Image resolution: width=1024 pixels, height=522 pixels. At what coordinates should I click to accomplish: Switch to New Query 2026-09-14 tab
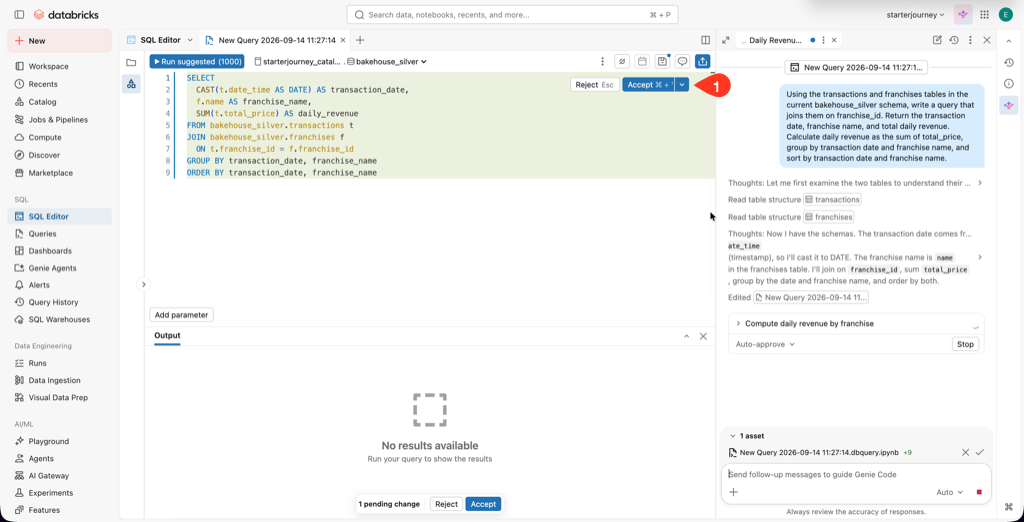(x=278, y=41)
